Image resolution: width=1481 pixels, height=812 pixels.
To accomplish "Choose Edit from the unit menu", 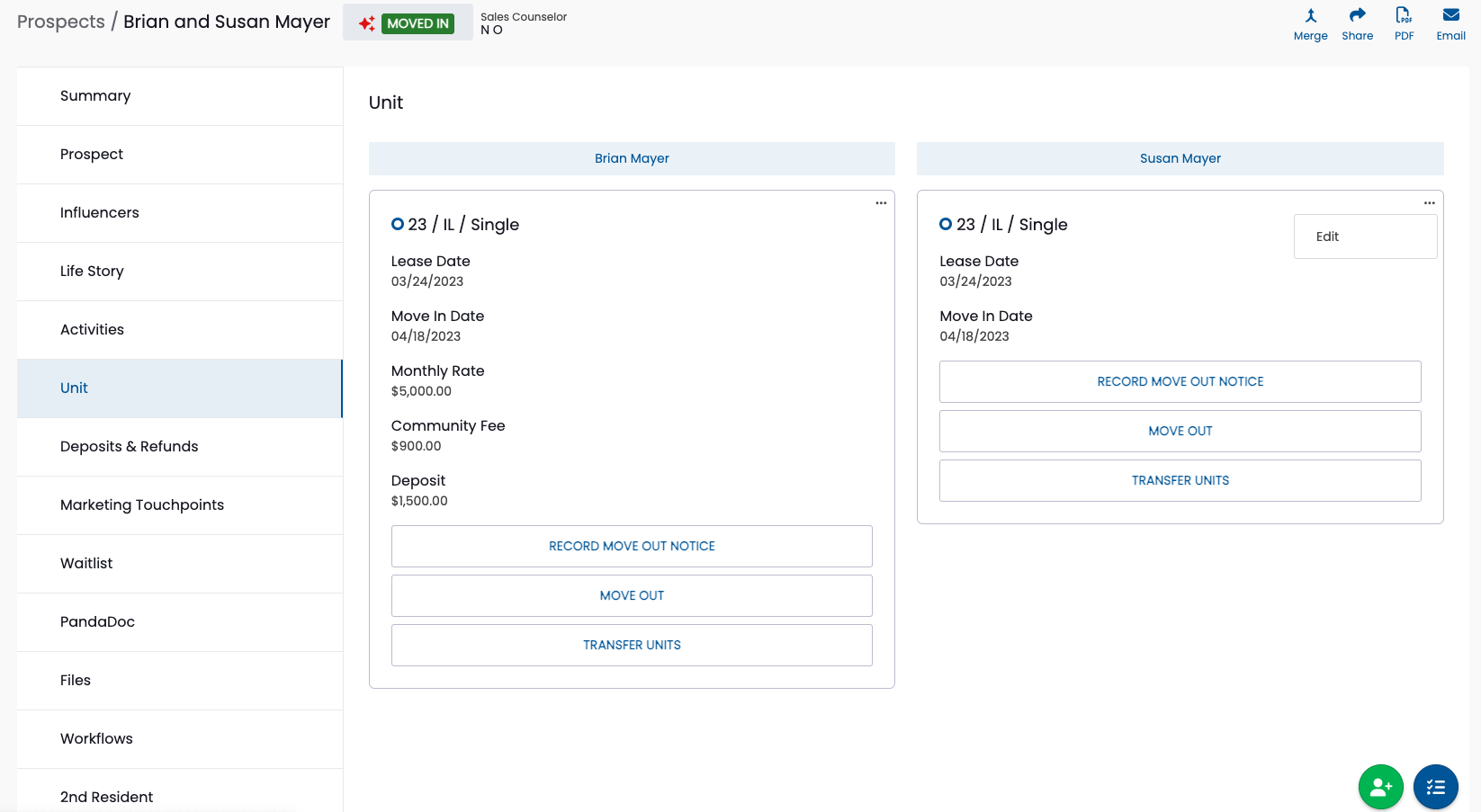I will (x=1365, y=236).
